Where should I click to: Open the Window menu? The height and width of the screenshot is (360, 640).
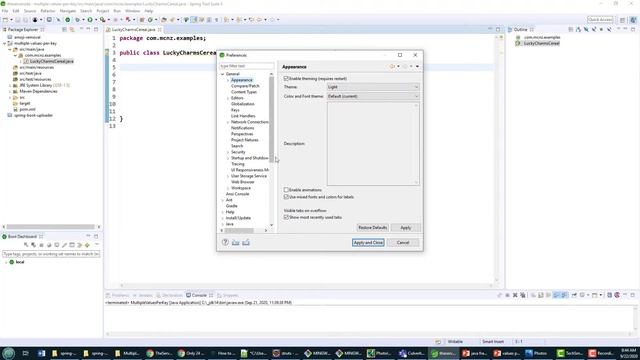132,11
